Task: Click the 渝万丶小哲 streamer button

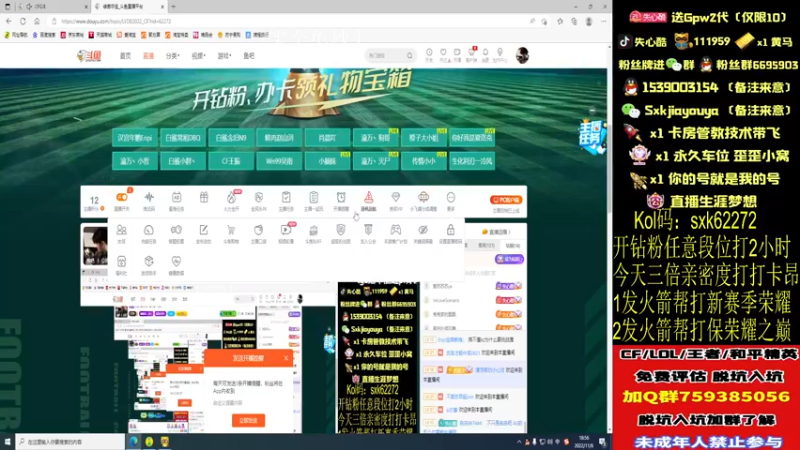Action: 135,161
